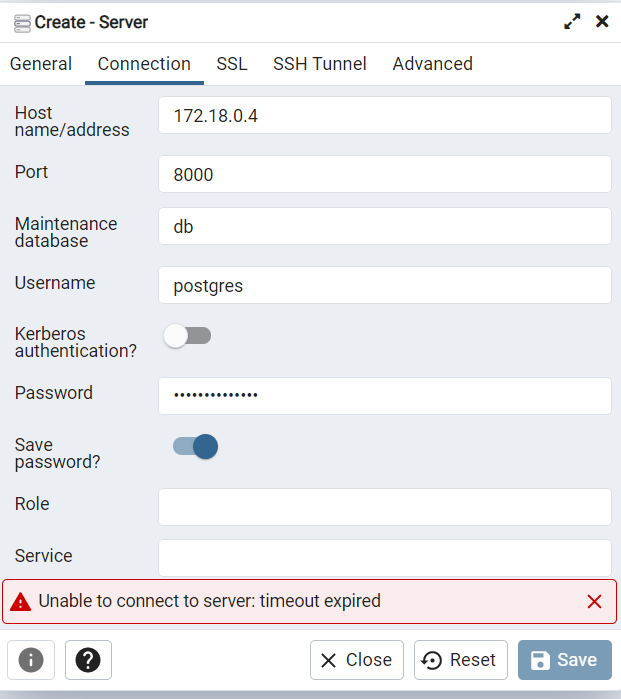Close dialog with the title bar X

pyautogui.click(x=602, y=22)
